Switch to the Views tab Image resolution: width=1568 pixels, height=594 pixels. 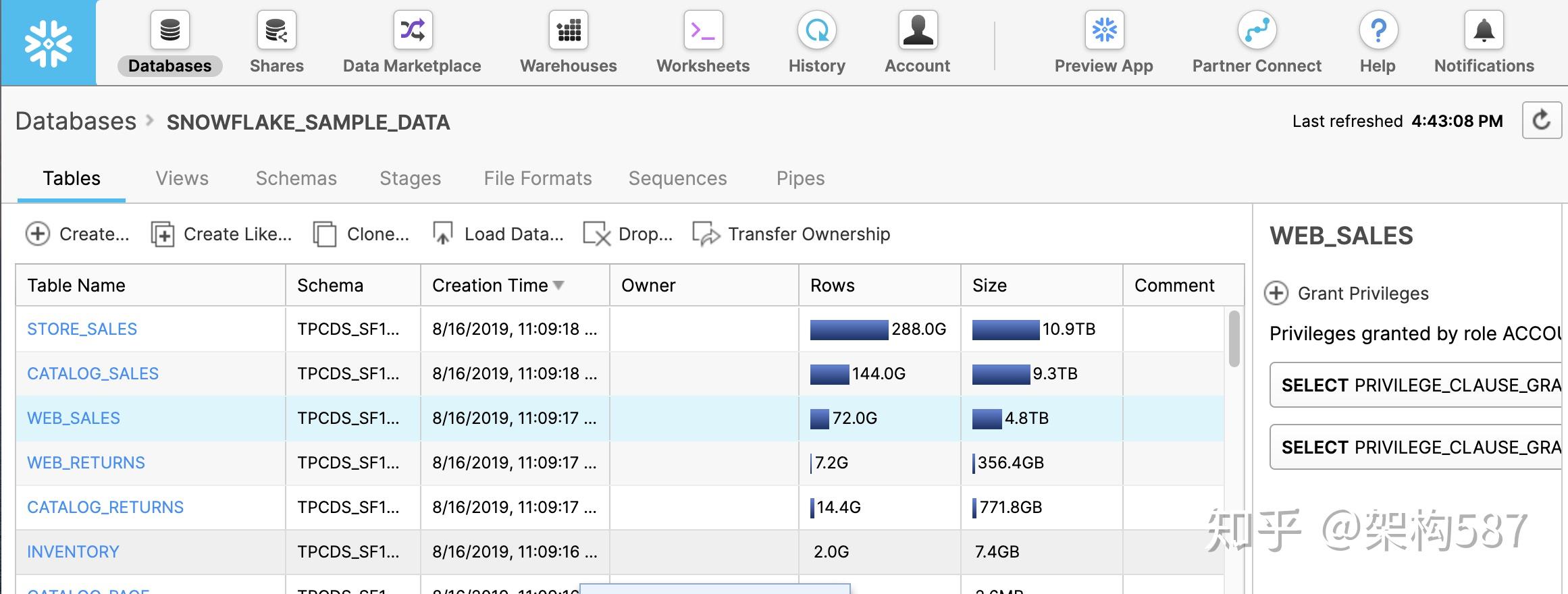(182, 178)
